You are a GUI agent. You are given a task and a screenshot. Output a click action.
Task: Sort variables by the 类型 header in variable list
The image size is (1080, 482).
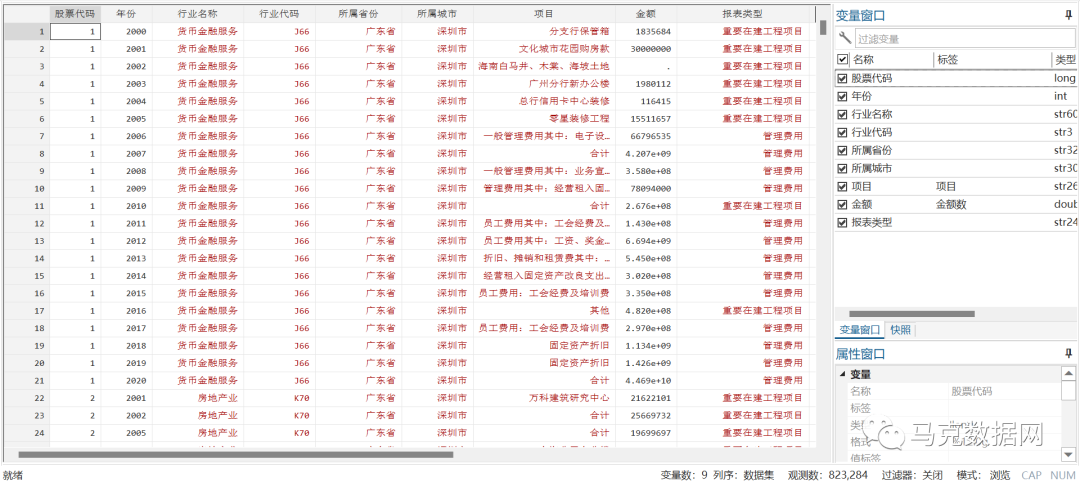[x=1065, y=60]
